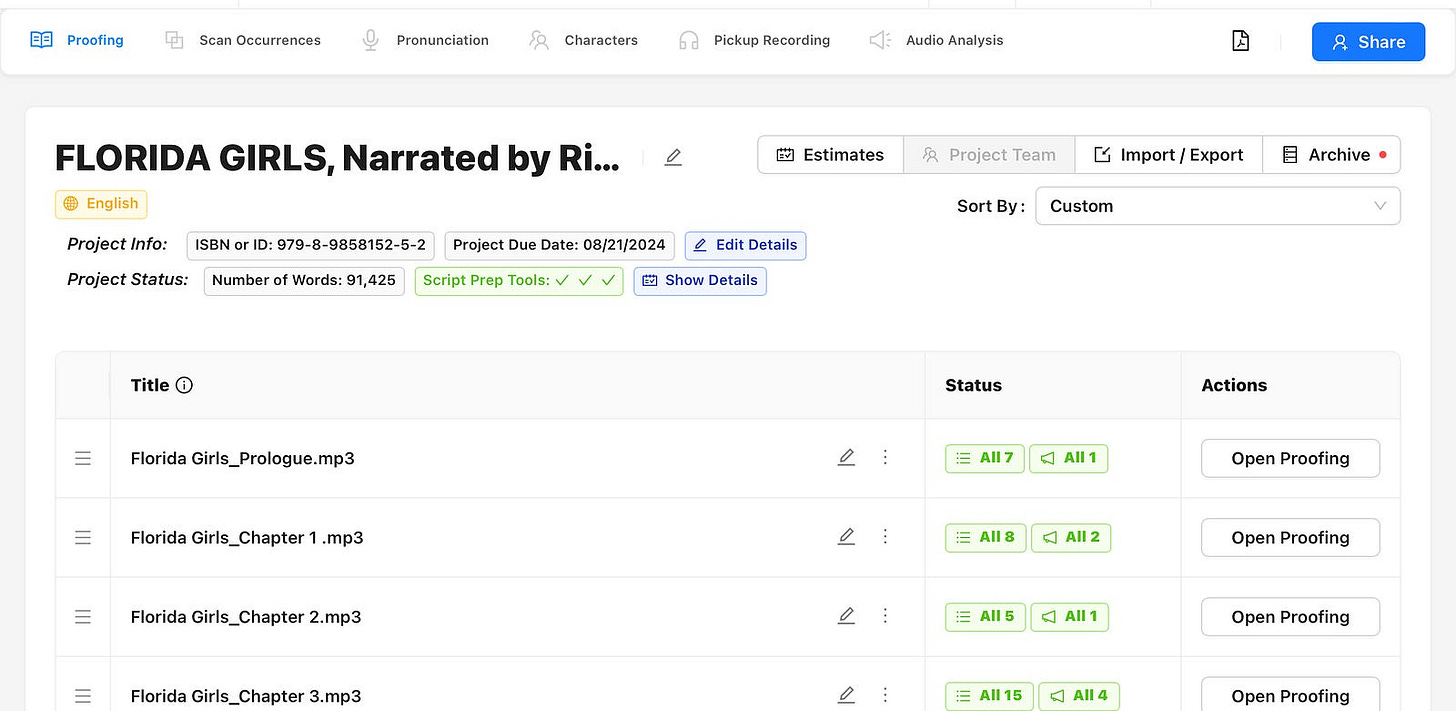Open more options menu for Chapter 3
The height and width of the screenshot is (711, 1456).
click(885, 695)
